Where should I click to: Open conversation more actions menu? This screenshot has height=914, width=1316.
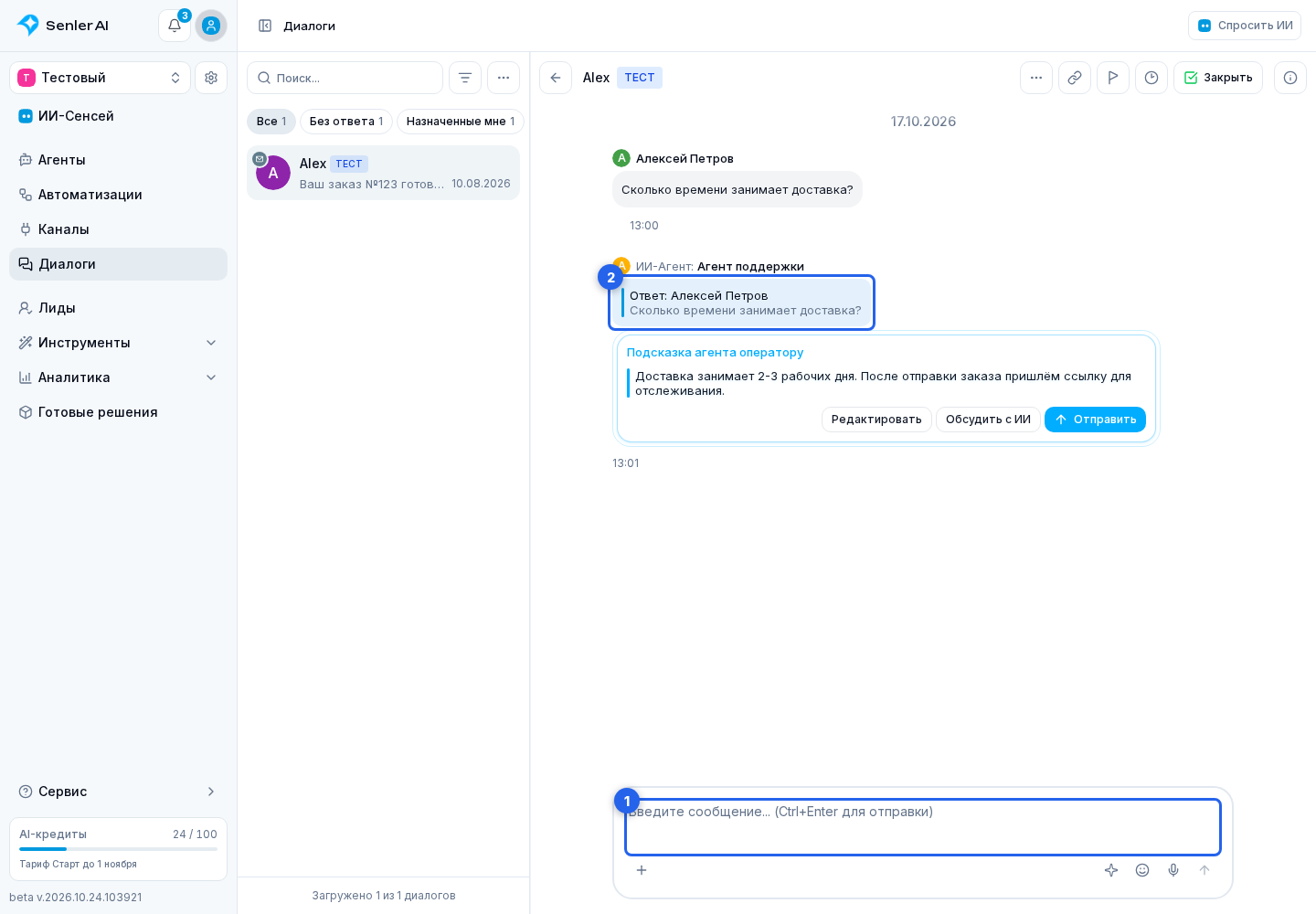[1036, 78]
